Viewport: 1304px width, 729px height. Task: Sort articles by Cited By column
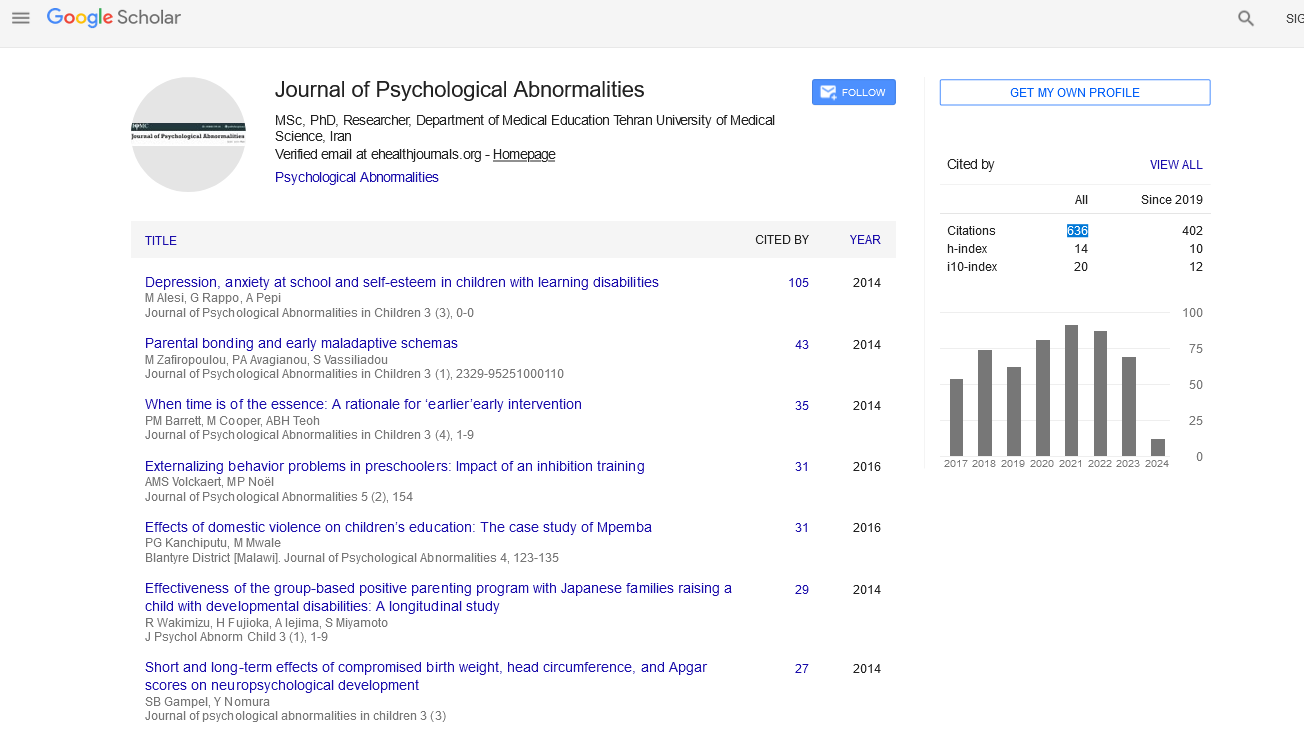(782, 240)
